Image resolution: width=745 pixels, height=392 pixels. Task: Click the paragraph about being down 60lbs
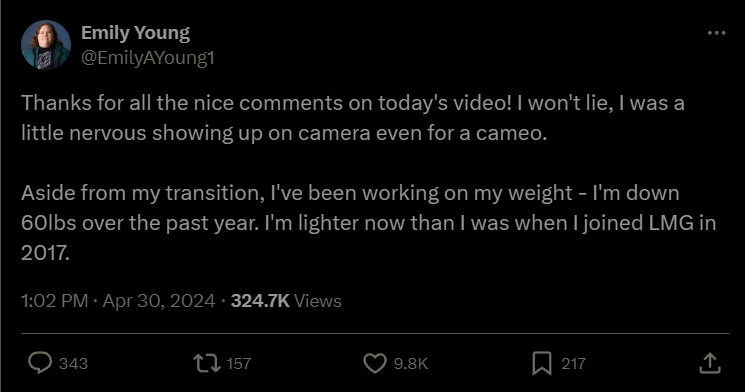368,223
